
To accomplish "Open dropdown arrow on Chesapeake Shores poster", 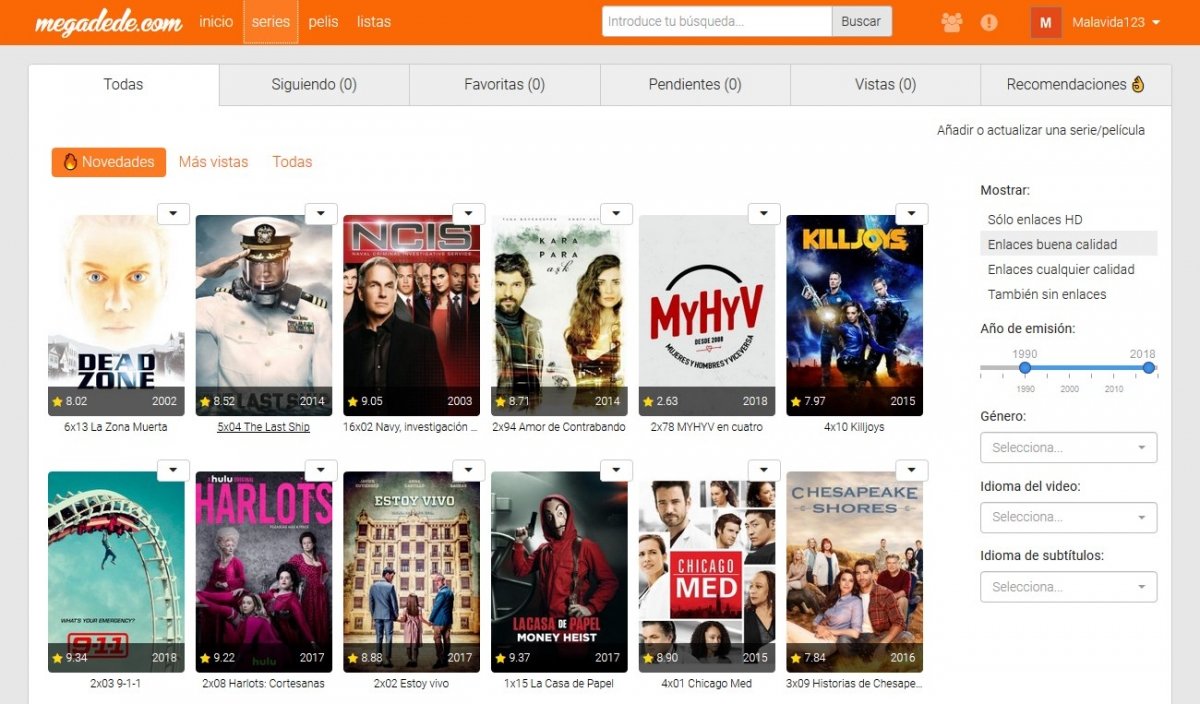I will (x=912, y=470).
